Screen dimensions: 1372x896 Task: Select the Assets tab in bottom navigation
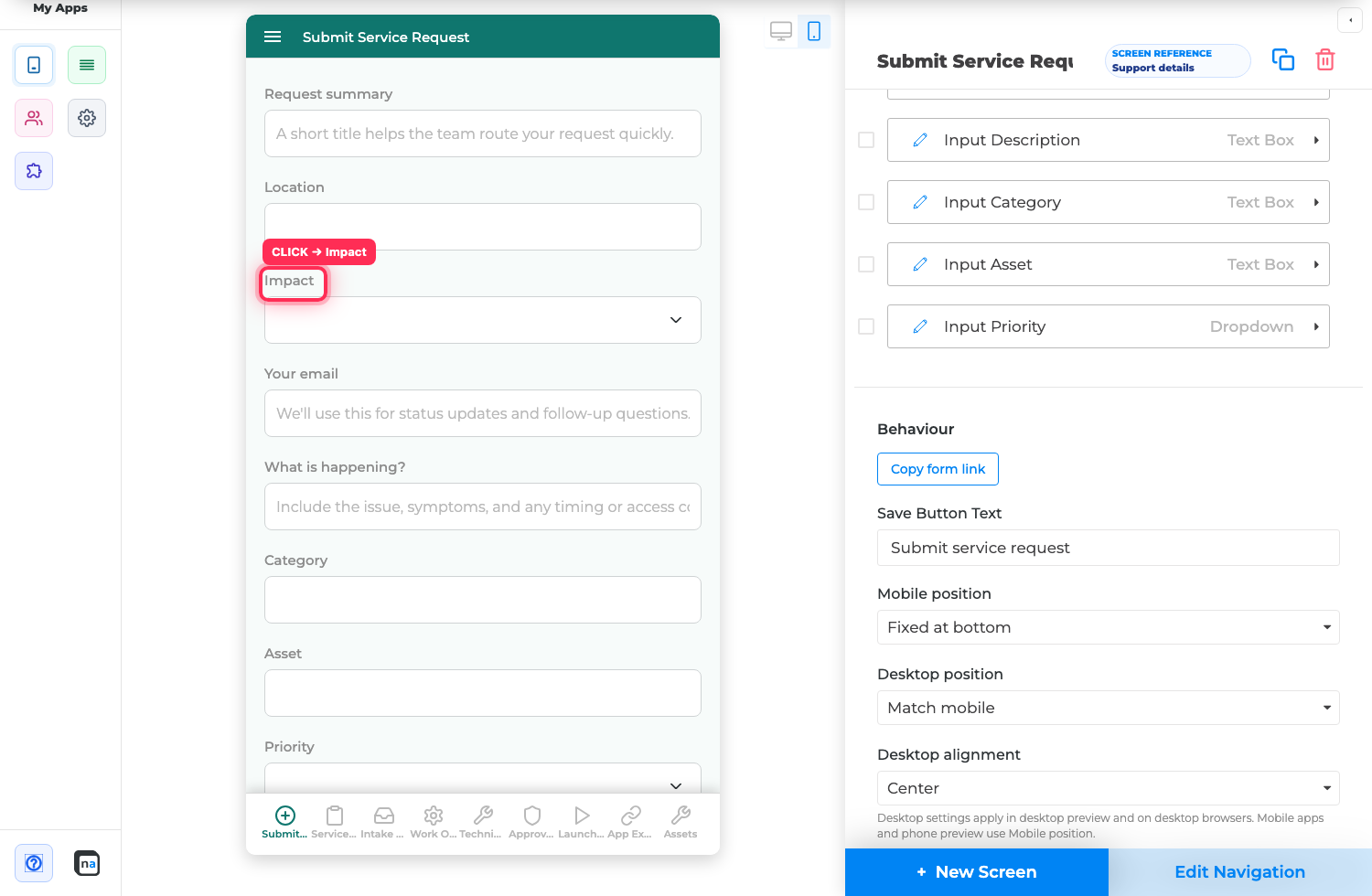681,822
